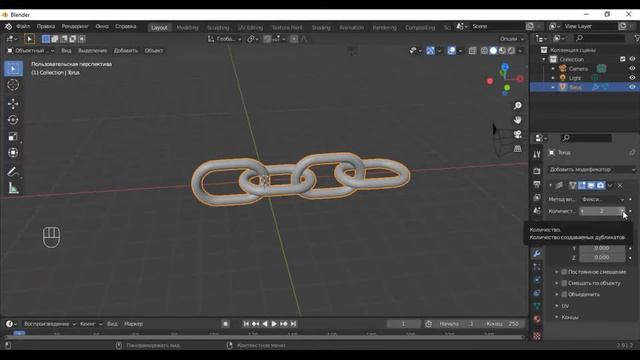Open the Объект menu in viewport header

154,51
